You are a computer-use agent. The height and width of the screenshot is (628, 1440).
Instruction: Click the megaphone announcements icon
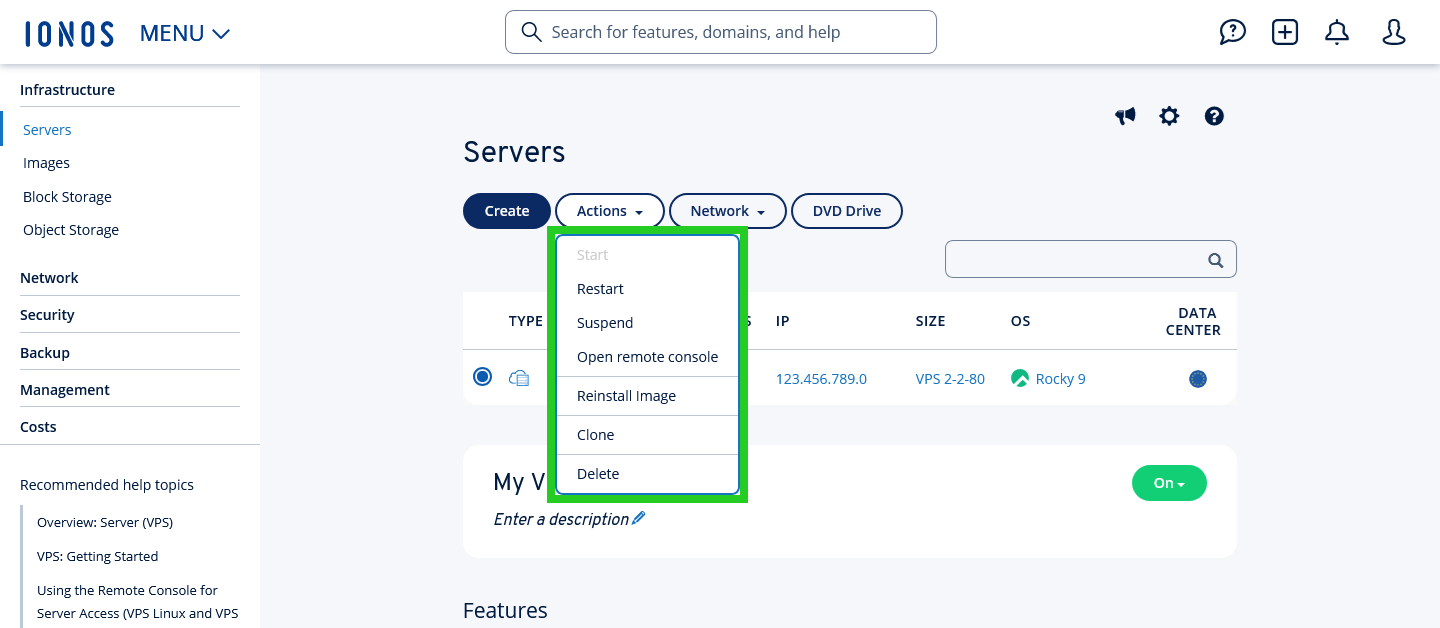[1126, 116]
